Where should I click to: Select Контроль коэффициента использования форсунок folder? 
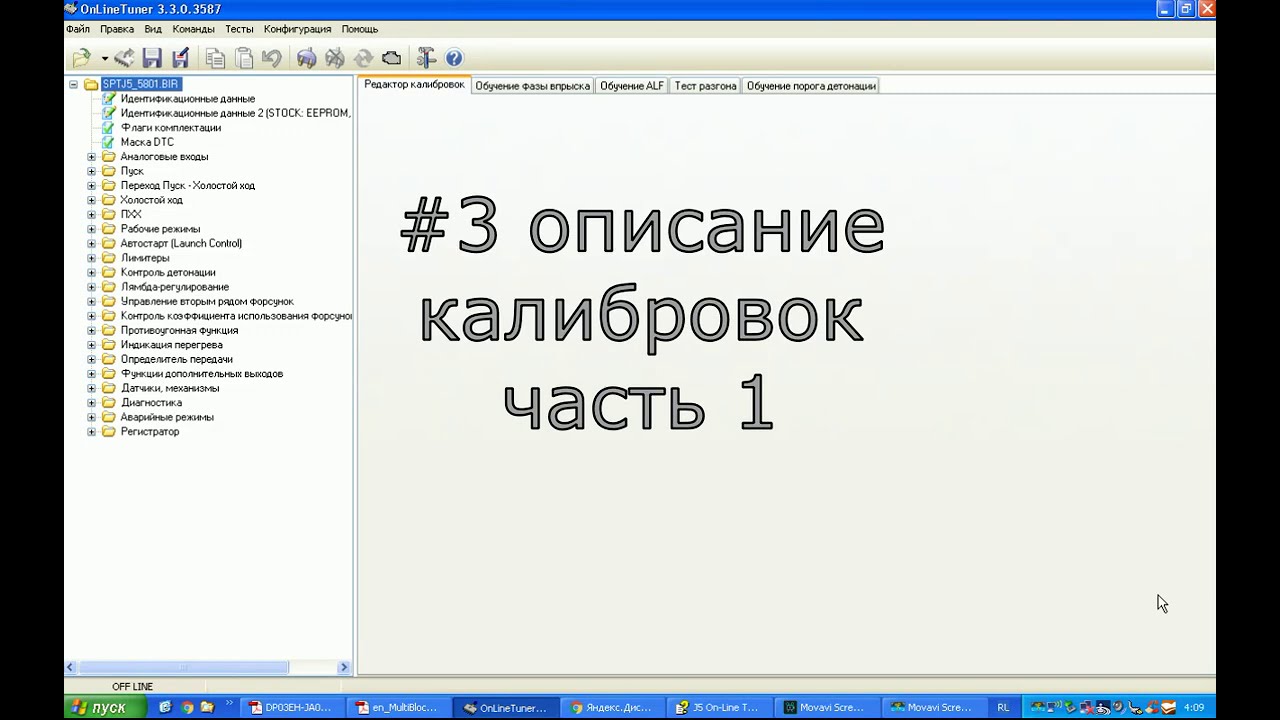click(236, 316)
